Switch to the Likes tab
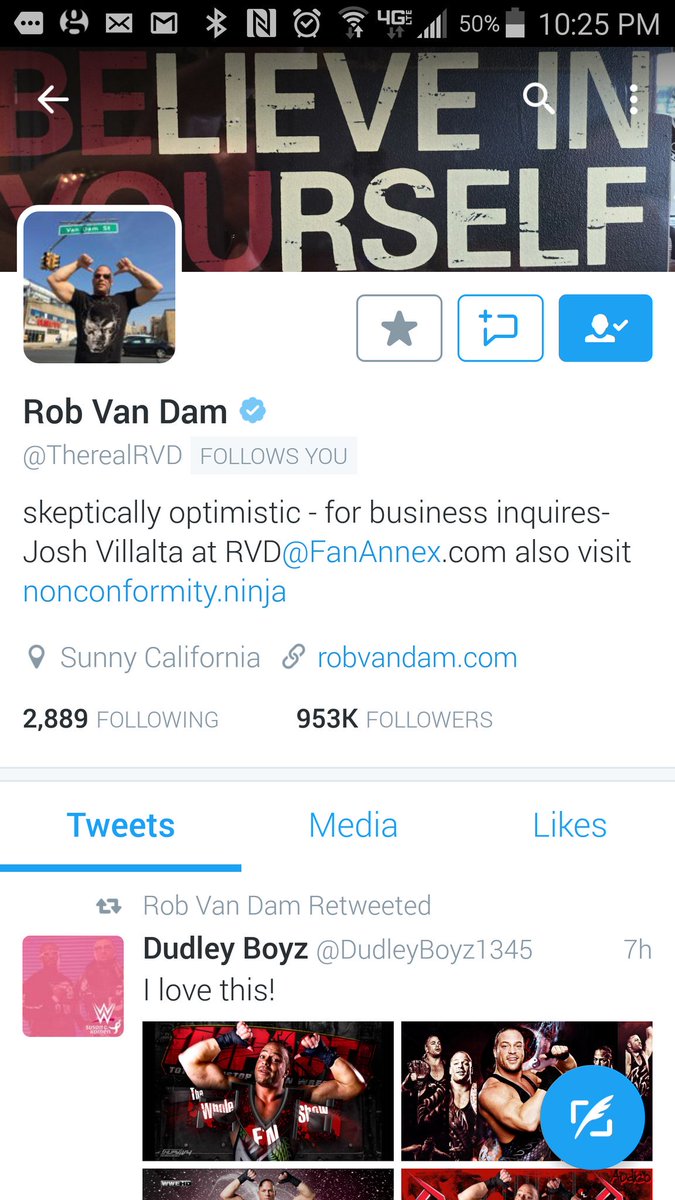Image resolution: width=675 pixels, height=1200 pixels. pyautogui.click(x=570, y=825)
